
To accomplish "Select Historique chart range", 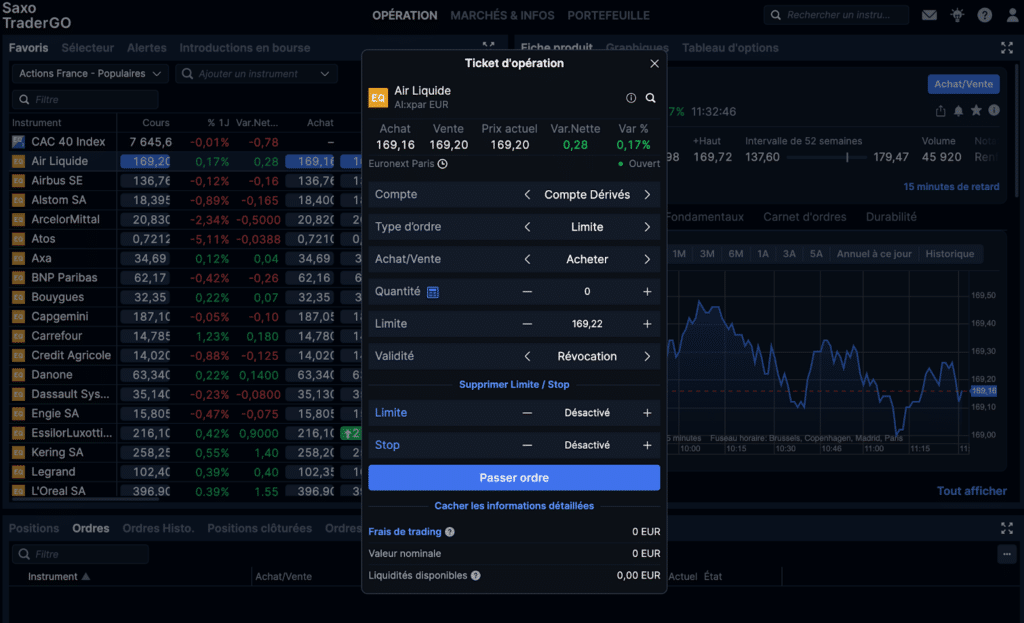I will 950,254.
